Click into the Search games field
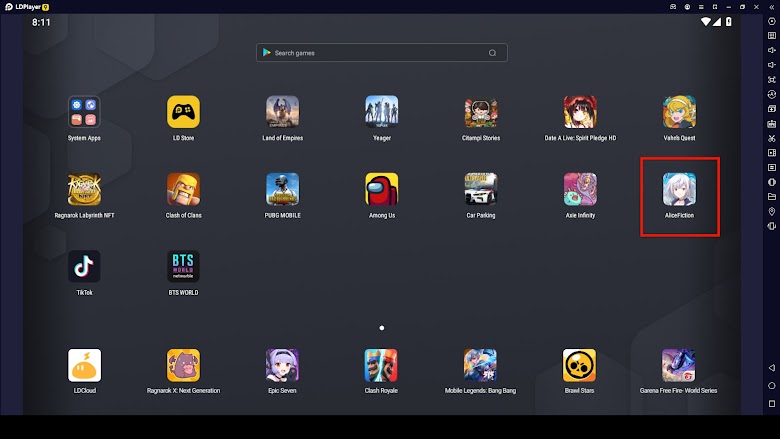 [x=382, y=53]
